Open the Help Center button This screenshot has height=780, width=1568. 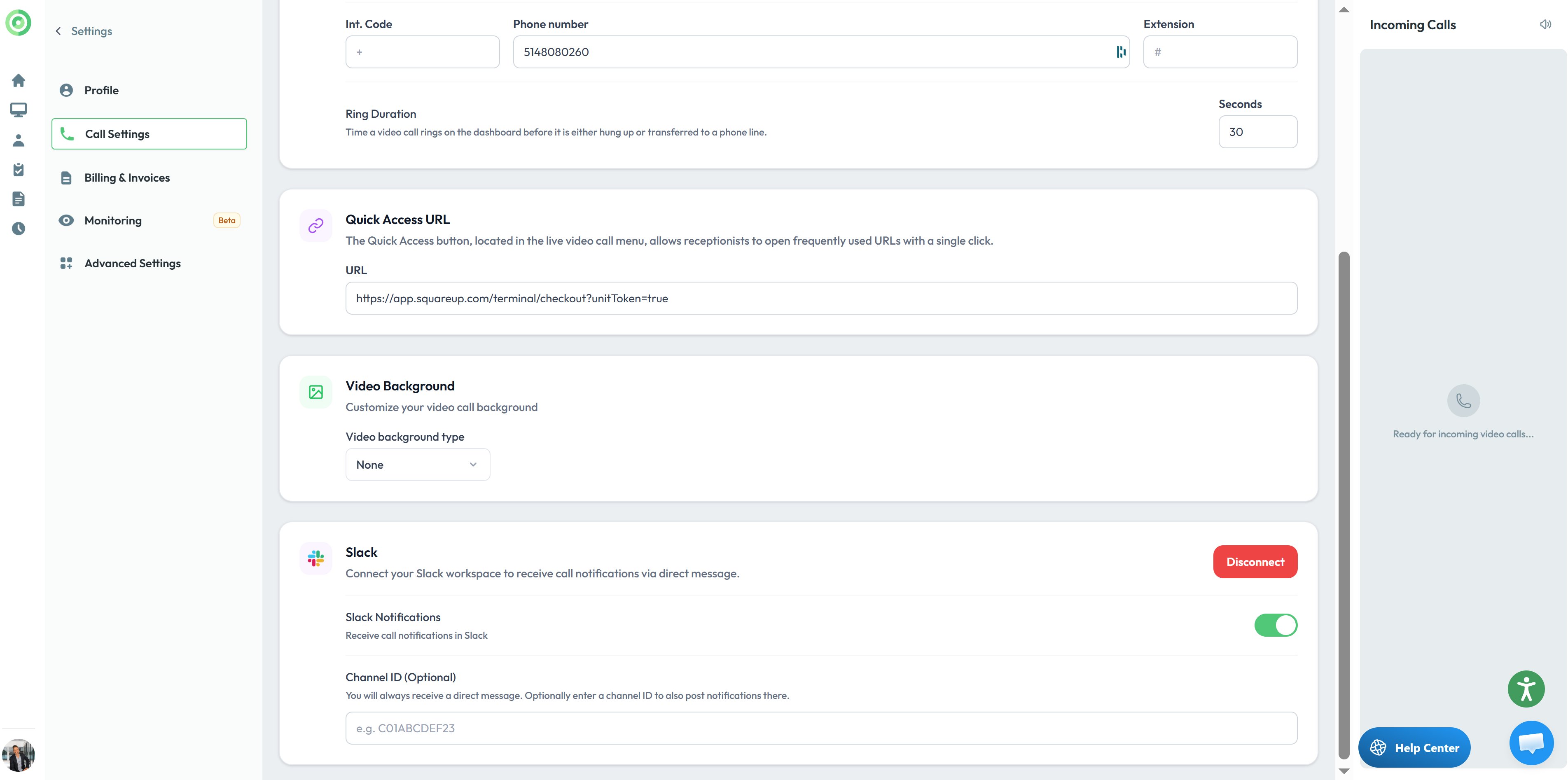[1414, 748]
